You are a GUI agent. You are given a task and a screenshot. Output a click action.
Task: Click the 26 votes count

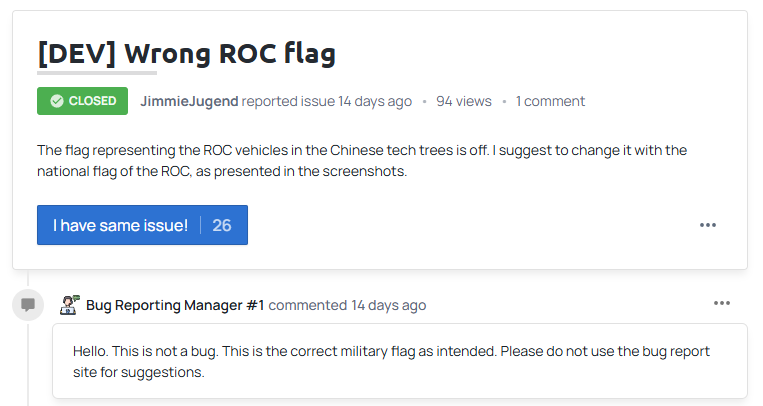coord(222,225)
